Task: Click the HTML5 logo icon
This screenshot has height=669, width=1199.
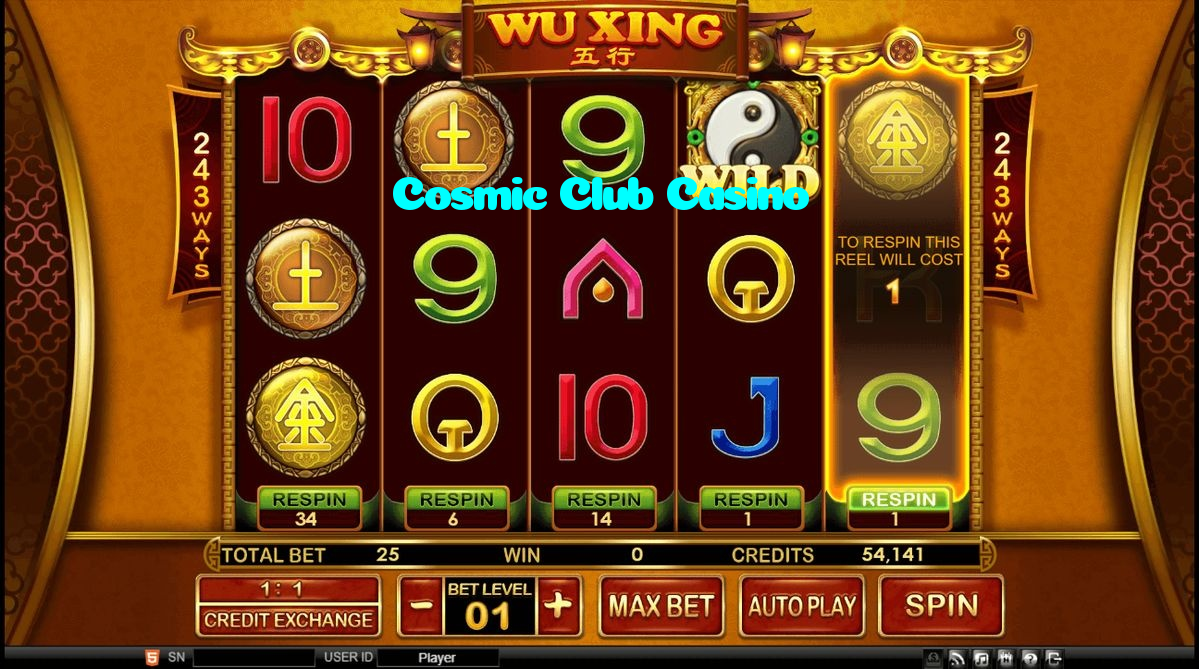Action: click(152, 658)
